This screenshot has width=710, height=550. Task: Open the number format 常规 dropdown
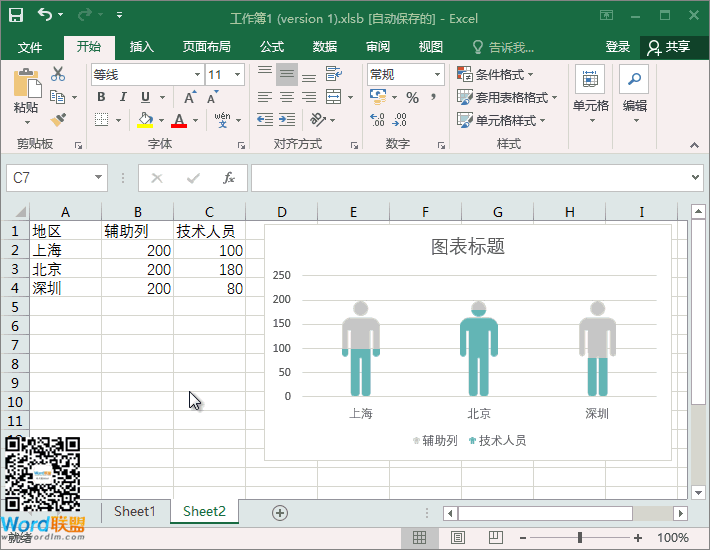pos(437,75)
